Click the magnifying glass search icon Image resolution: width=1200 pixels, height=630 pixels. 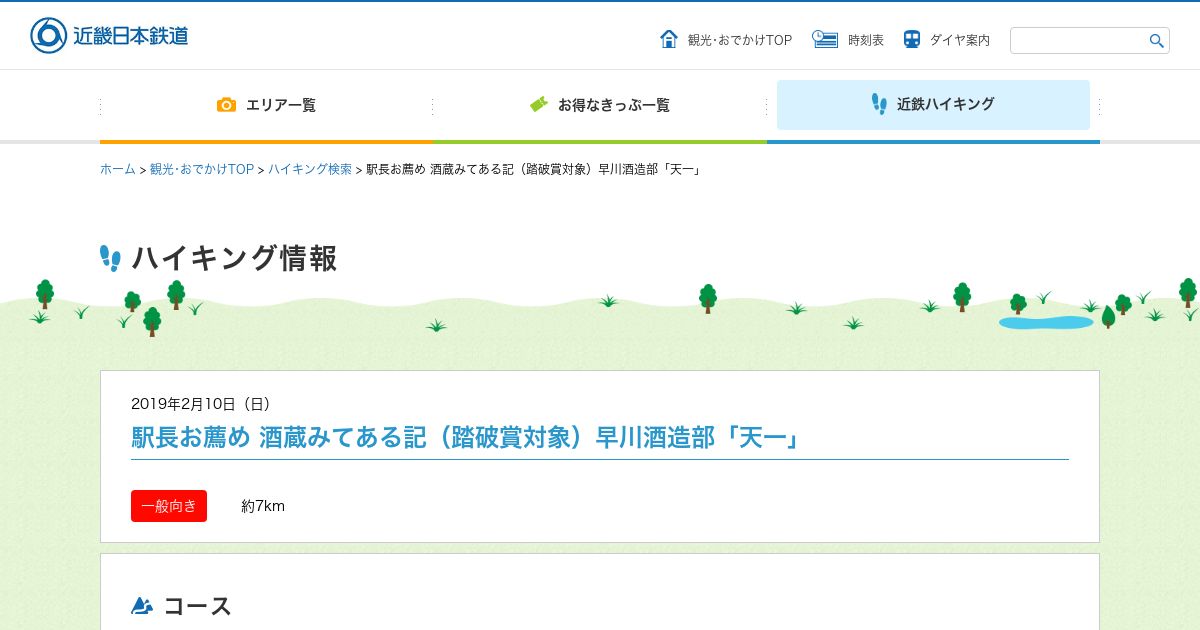click(x=1156, y=41)
